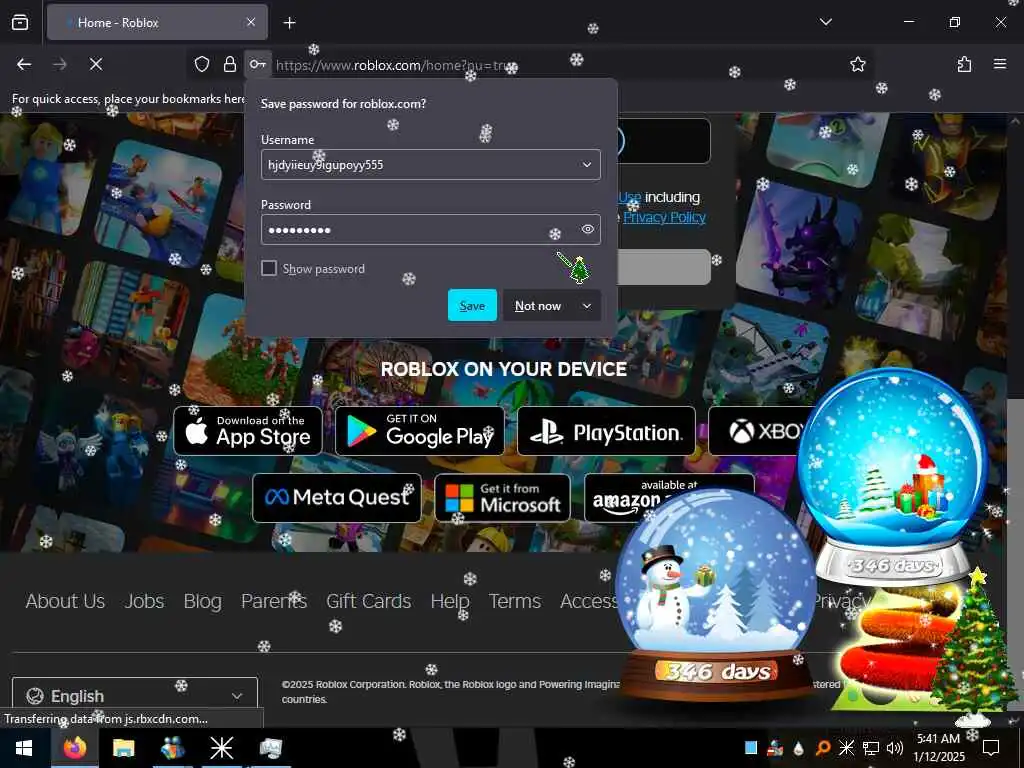Open the notification center icon

coord(991,748)
